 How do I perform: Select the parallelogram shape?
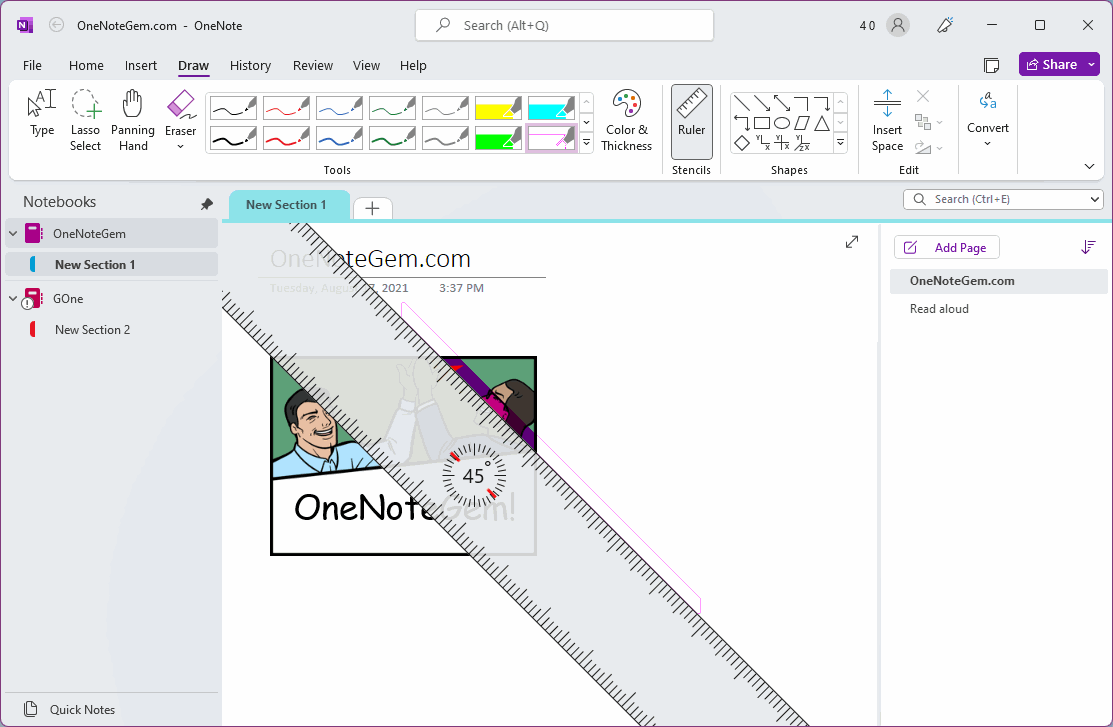[802, 123]
